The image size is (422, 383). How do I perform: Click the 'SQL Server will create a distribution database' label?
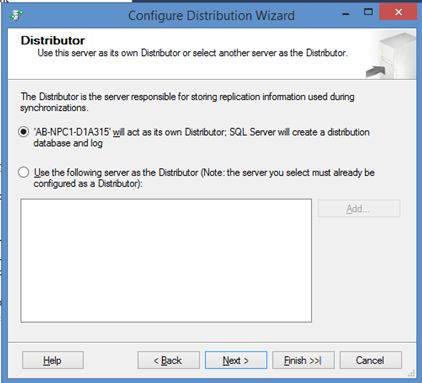(201, 137)
